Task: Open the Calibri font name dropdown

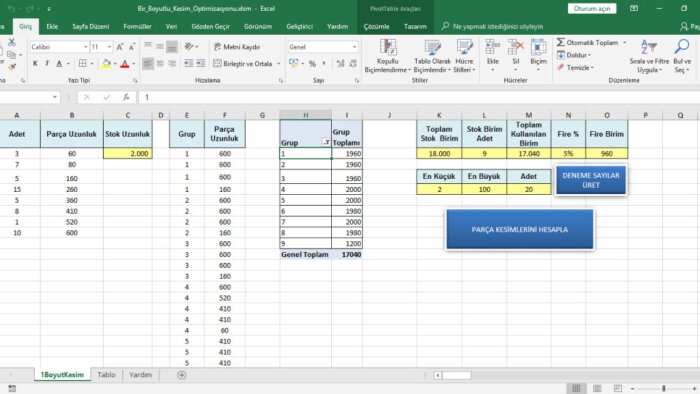Action: pos(86,47)
